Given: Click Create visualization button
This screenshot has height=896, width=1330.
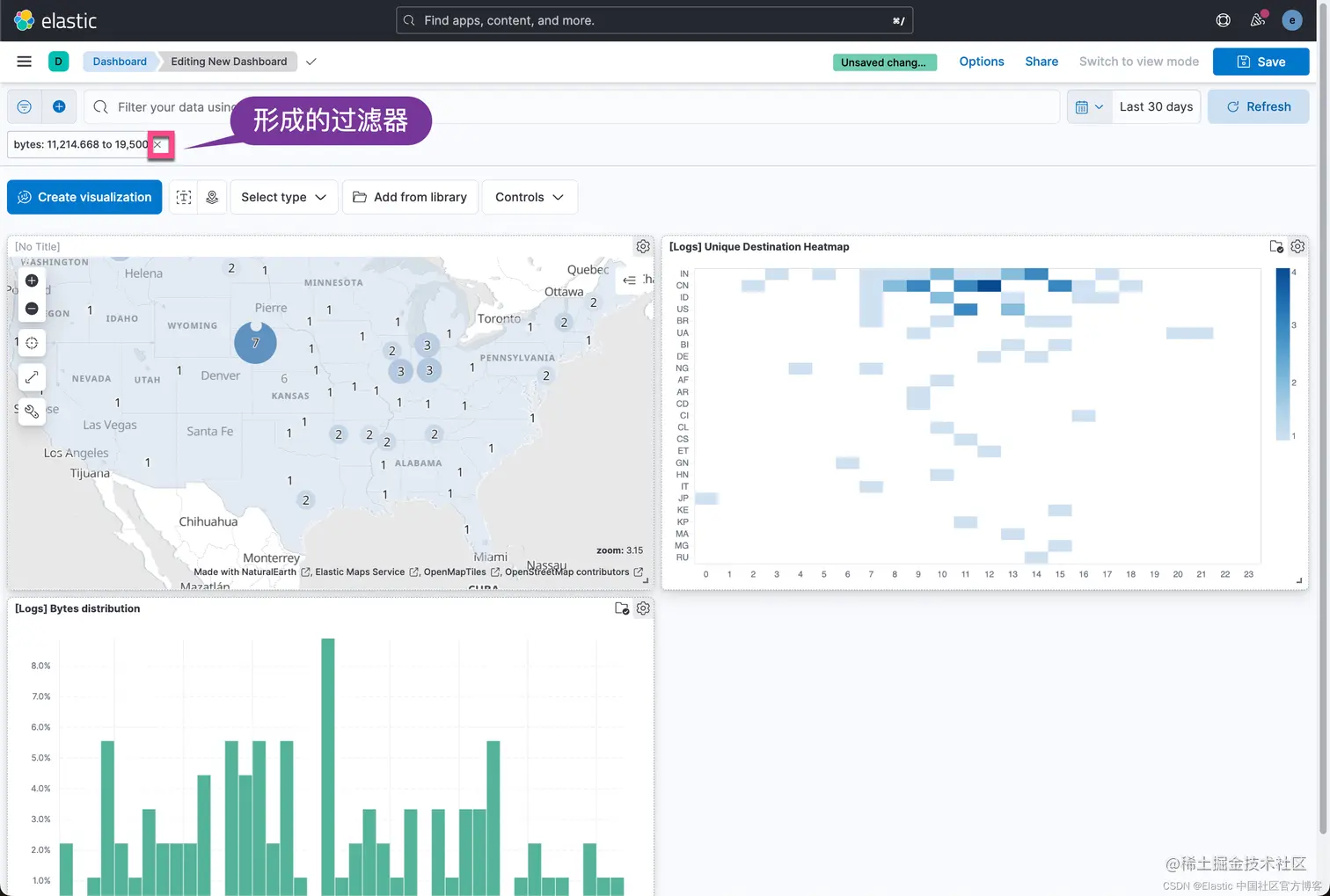Looking at the screenshot, I should click(84, 197).
